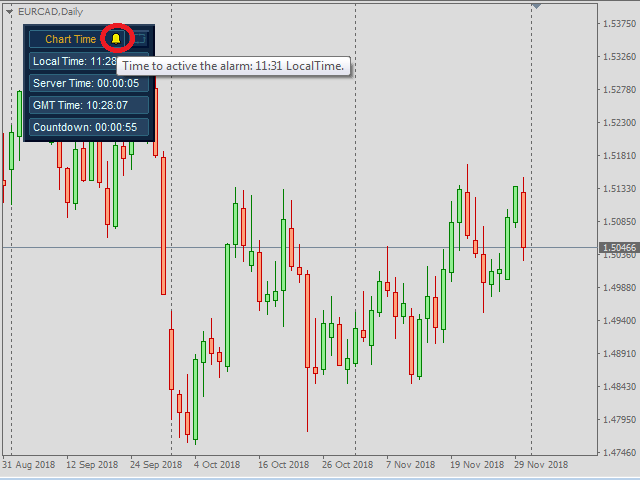Screen dimensions: 640x480
Task: Select the Local Time row
Action: pyautogui.click(x=89, y=61)
